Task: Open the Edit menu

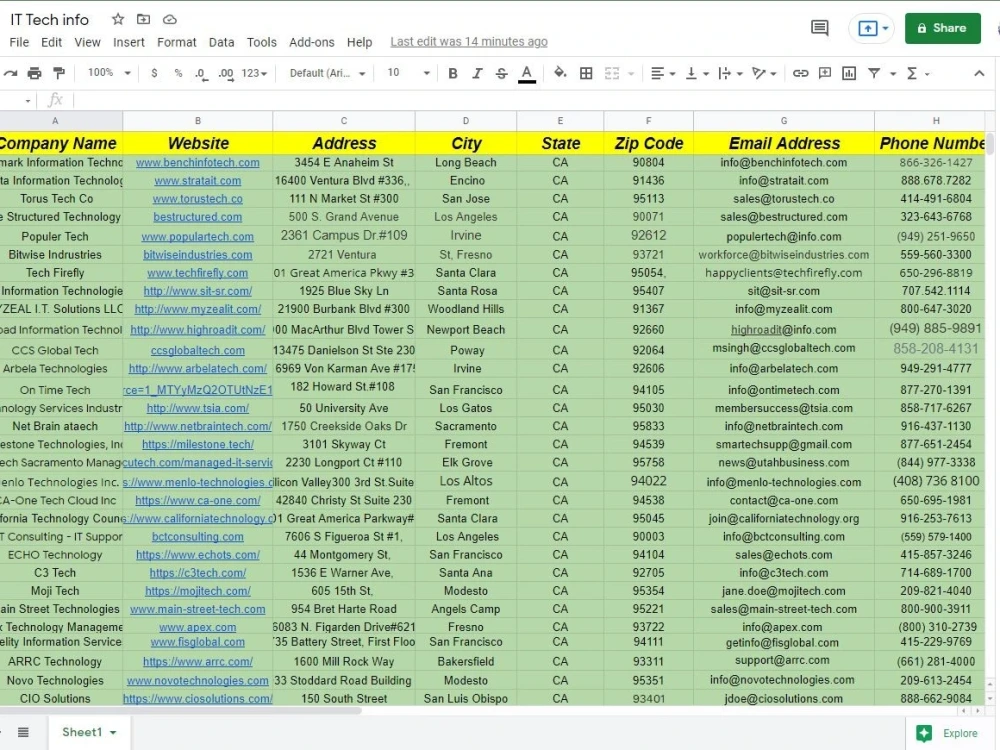Action: pos(52,42)
